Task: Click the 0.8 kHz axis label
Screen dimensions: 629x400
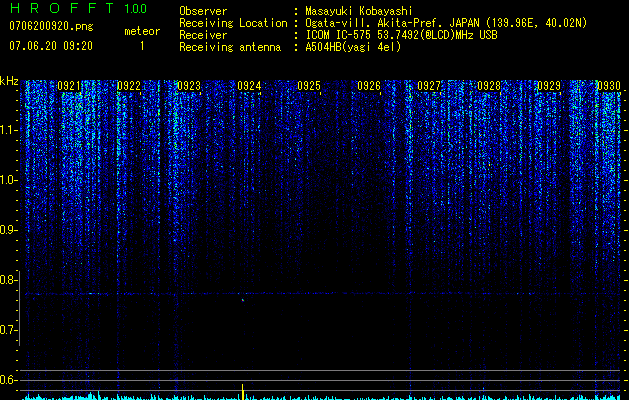Action: (x=8, y=280)
